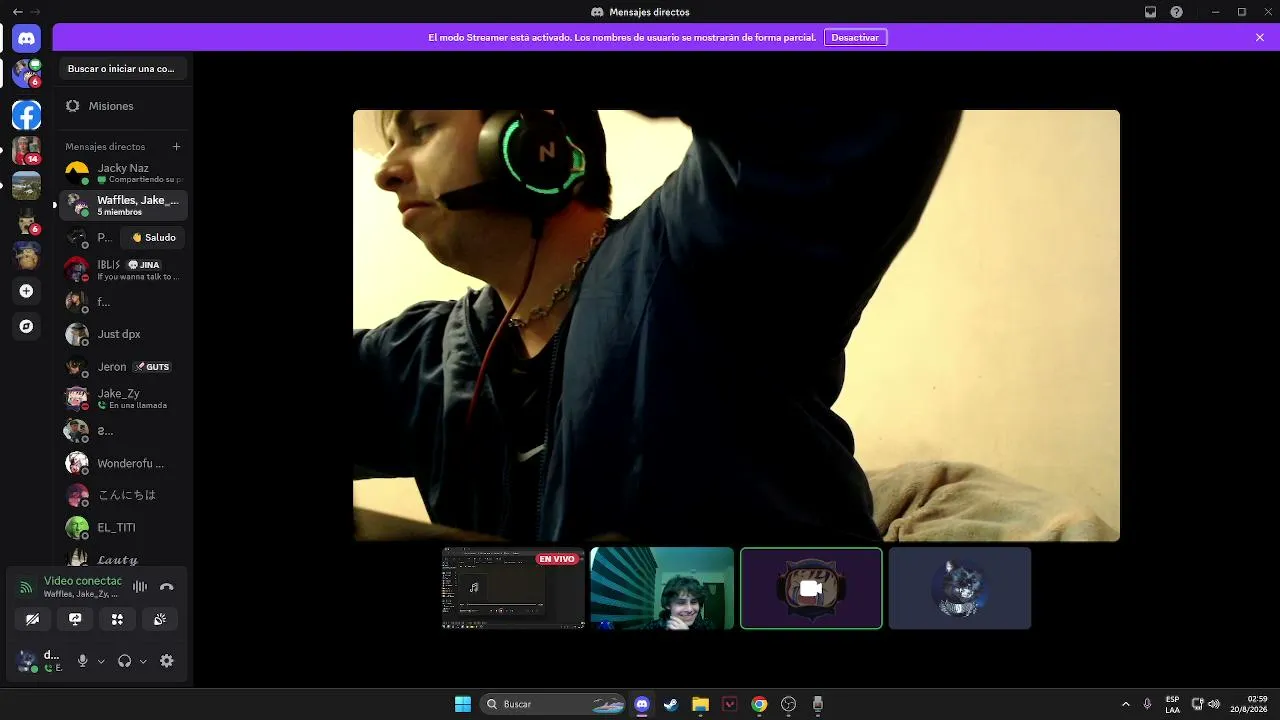
Task: Expand the headphone output options arrow
Action: click(143, 661)
